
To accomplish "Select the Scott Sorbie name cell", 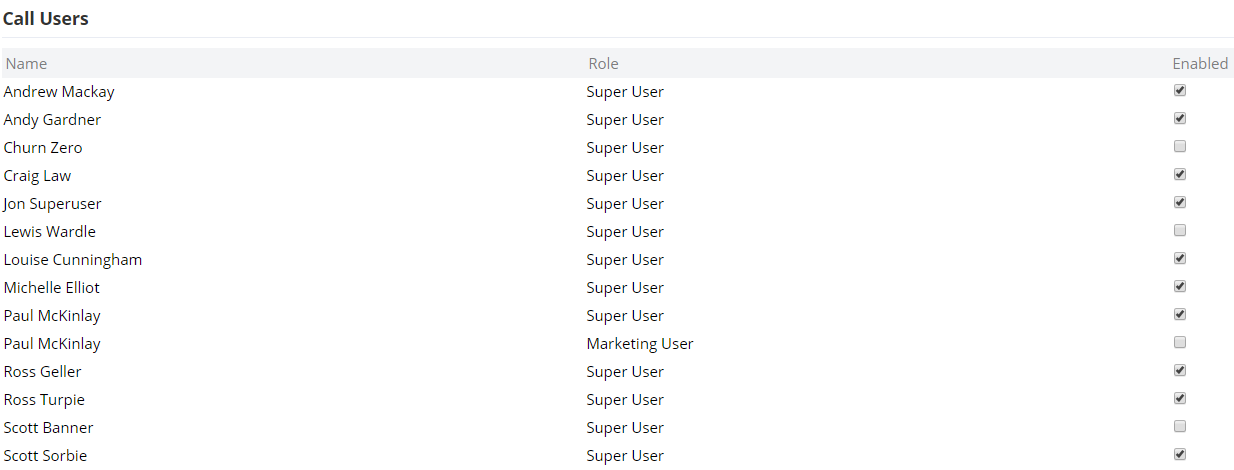I will point(45,456).
